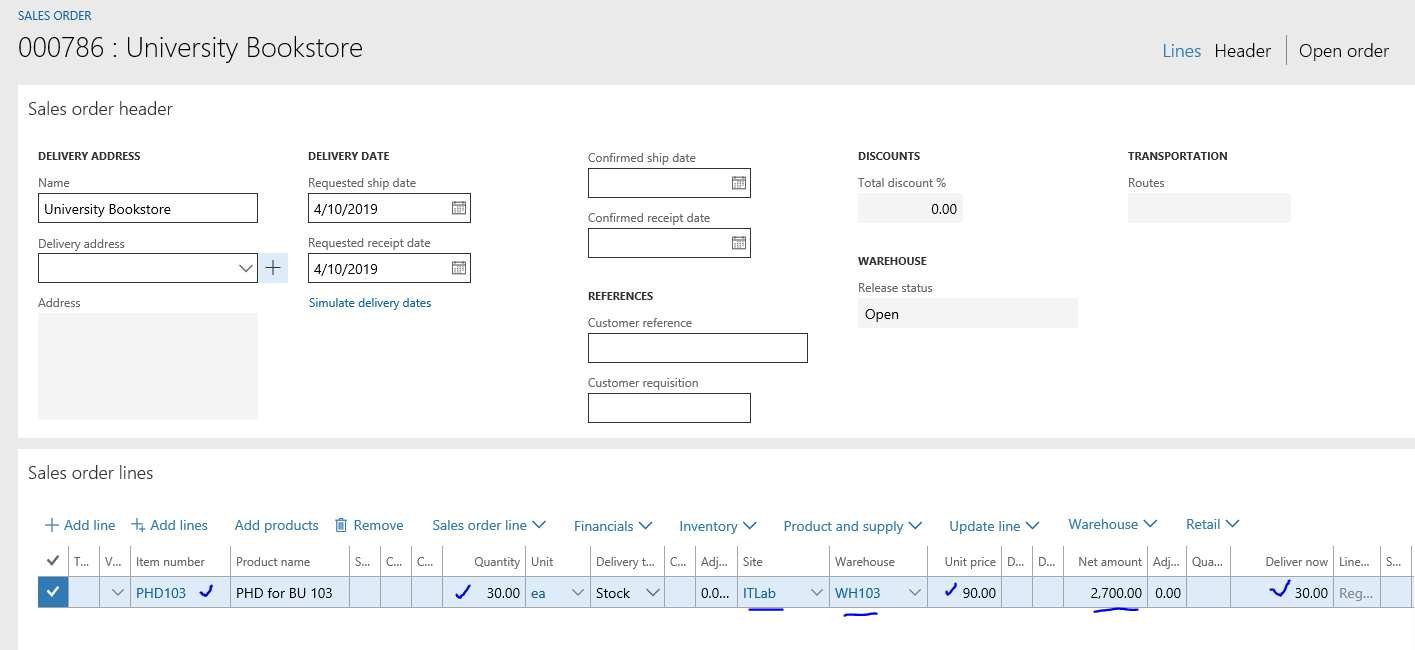
Task: Click the Quantity cell showing 30.00
Action: 484,593
